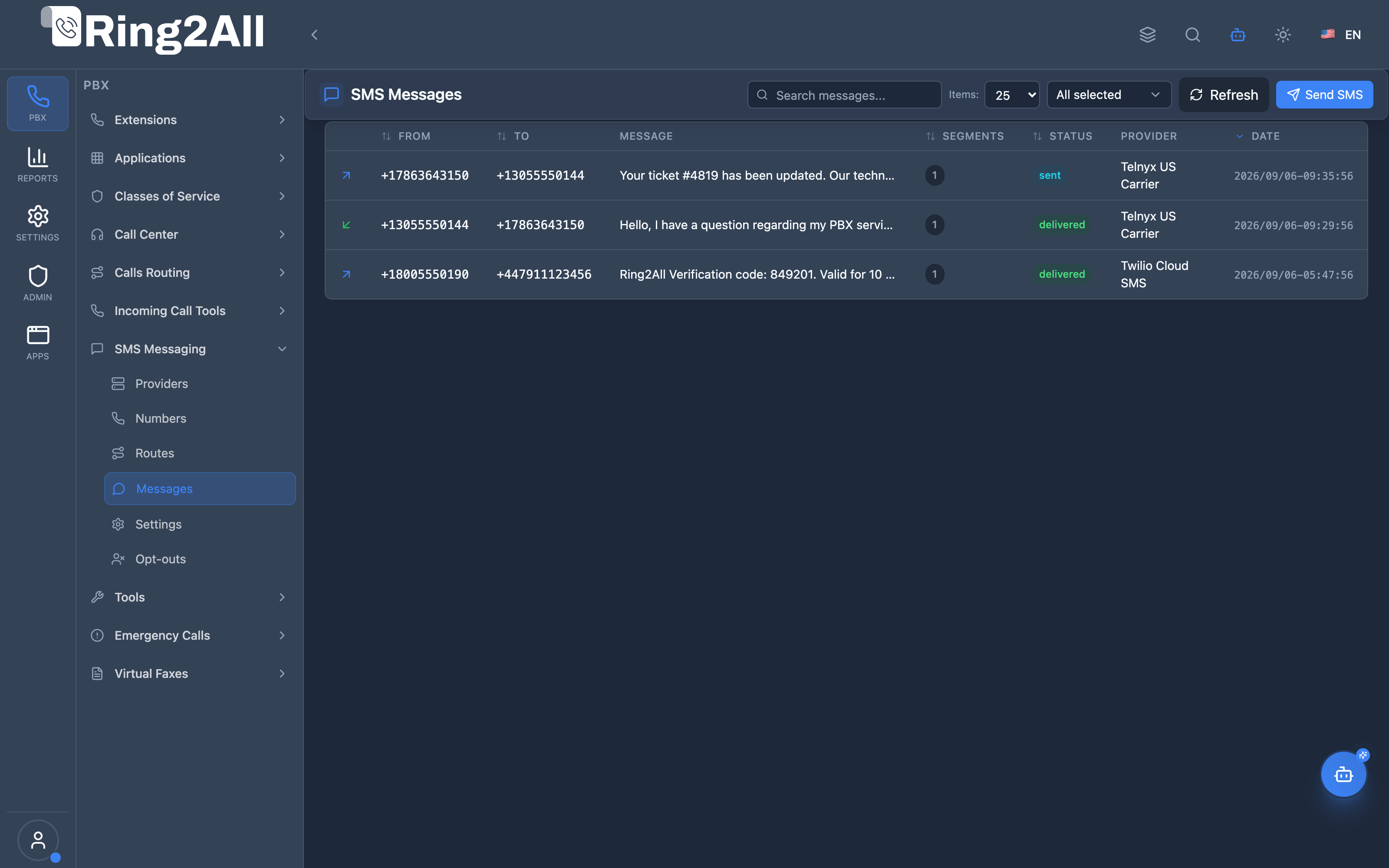Image resolution: width=1389 pixels, height=868 pixels.
Task: Sort the table by TO column
Action: 513,136
